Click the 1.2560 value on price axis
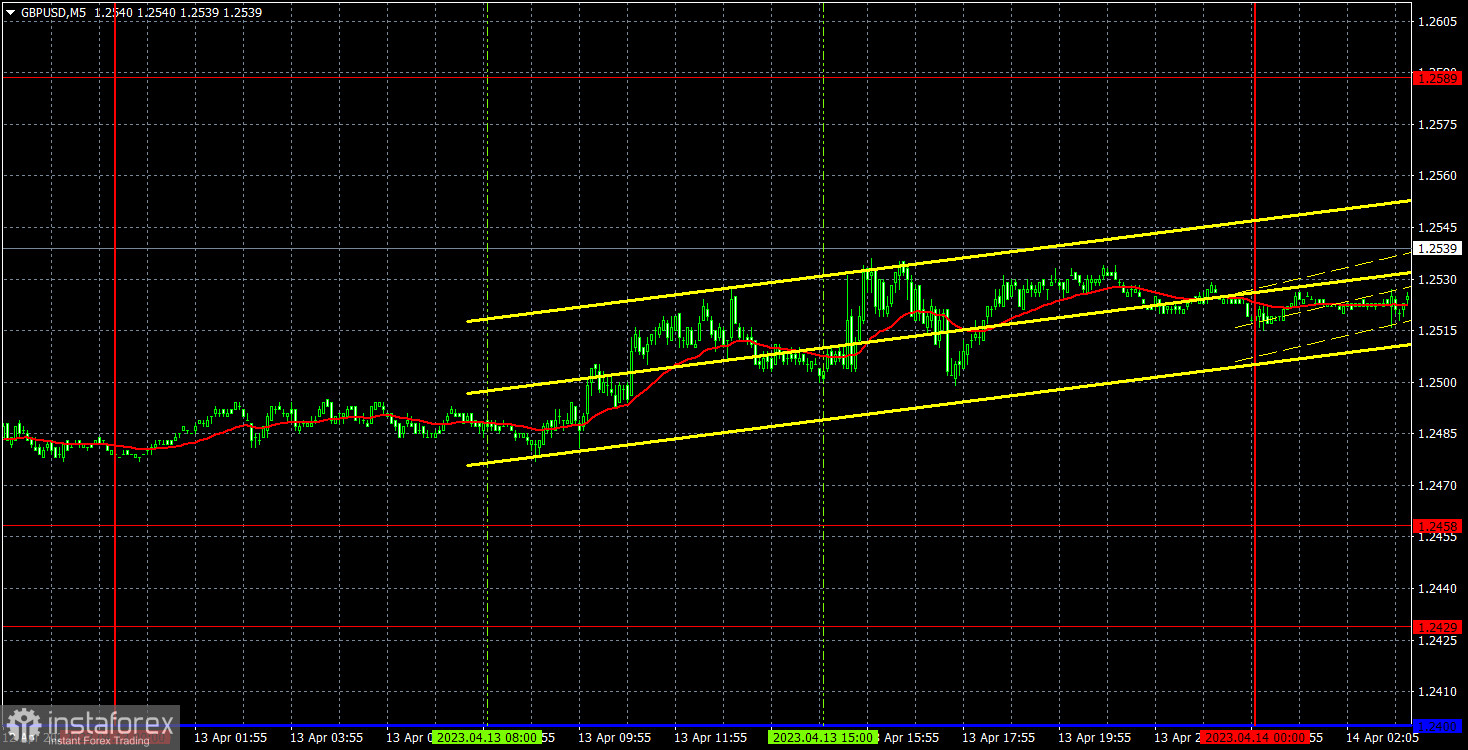Image resolution: width=1468 pixels, height=750 pixels. 1436,176
